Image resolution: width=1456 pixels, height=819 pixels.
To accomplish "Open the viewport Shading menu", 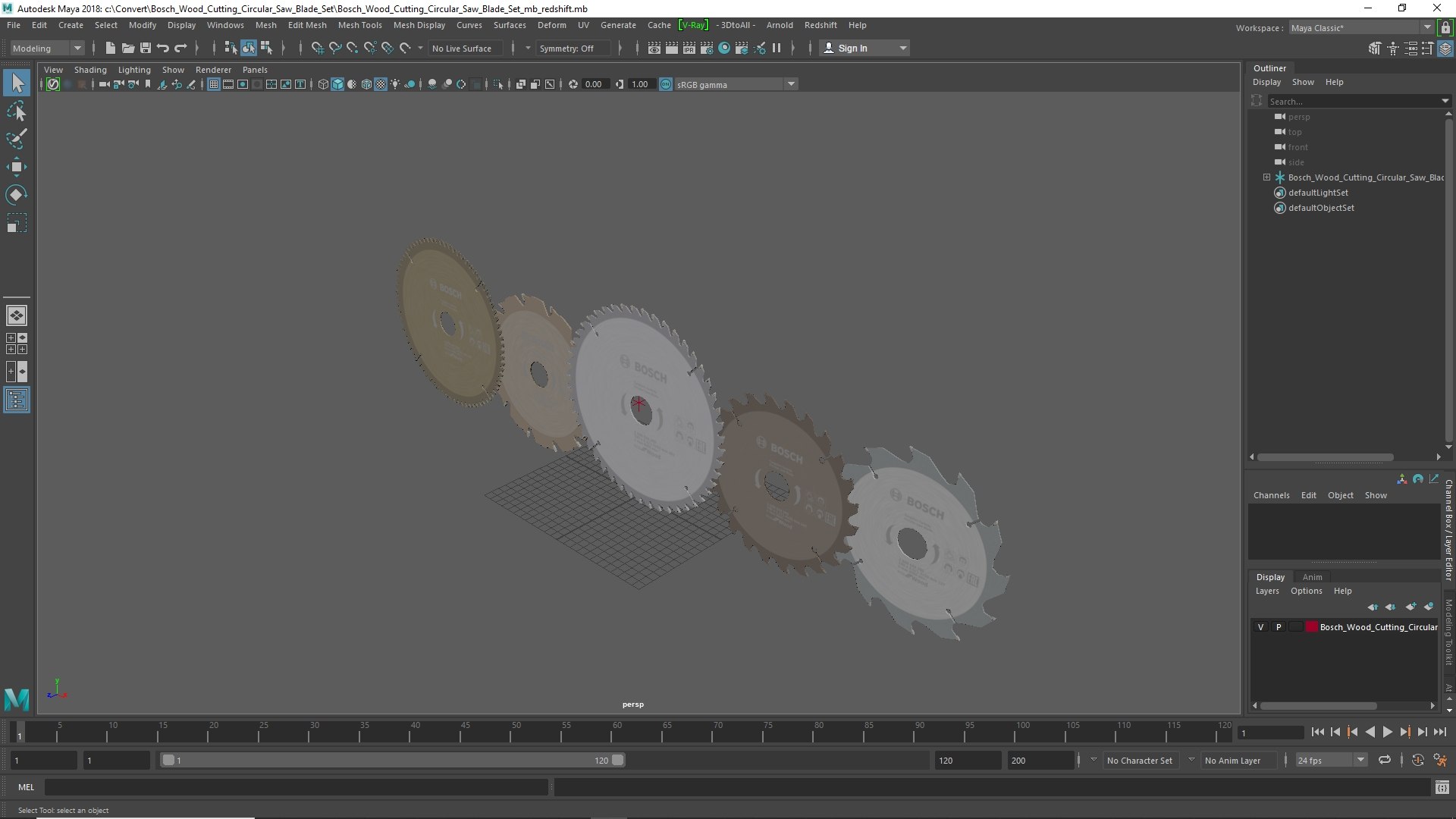I will point(90,70).
